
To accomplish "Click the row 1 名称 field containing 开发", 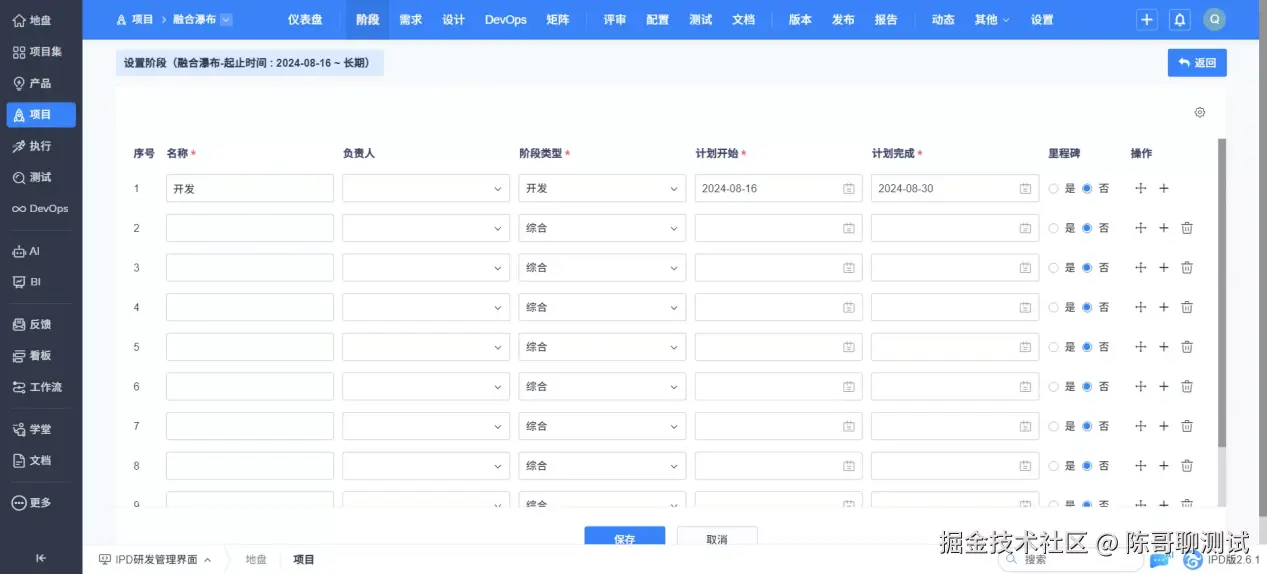I will (250, 188).
